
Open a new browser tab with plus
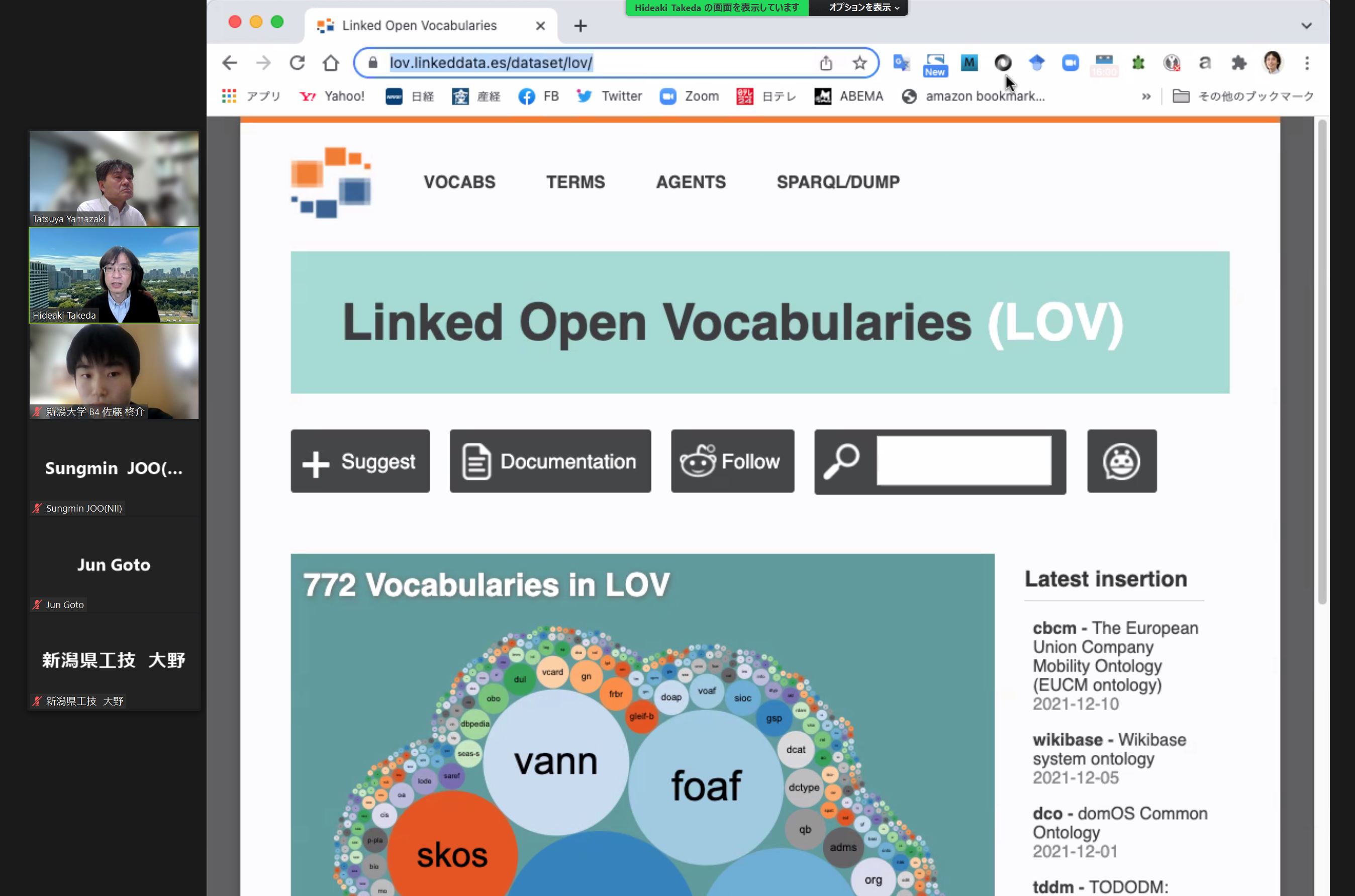pos(580,26)
